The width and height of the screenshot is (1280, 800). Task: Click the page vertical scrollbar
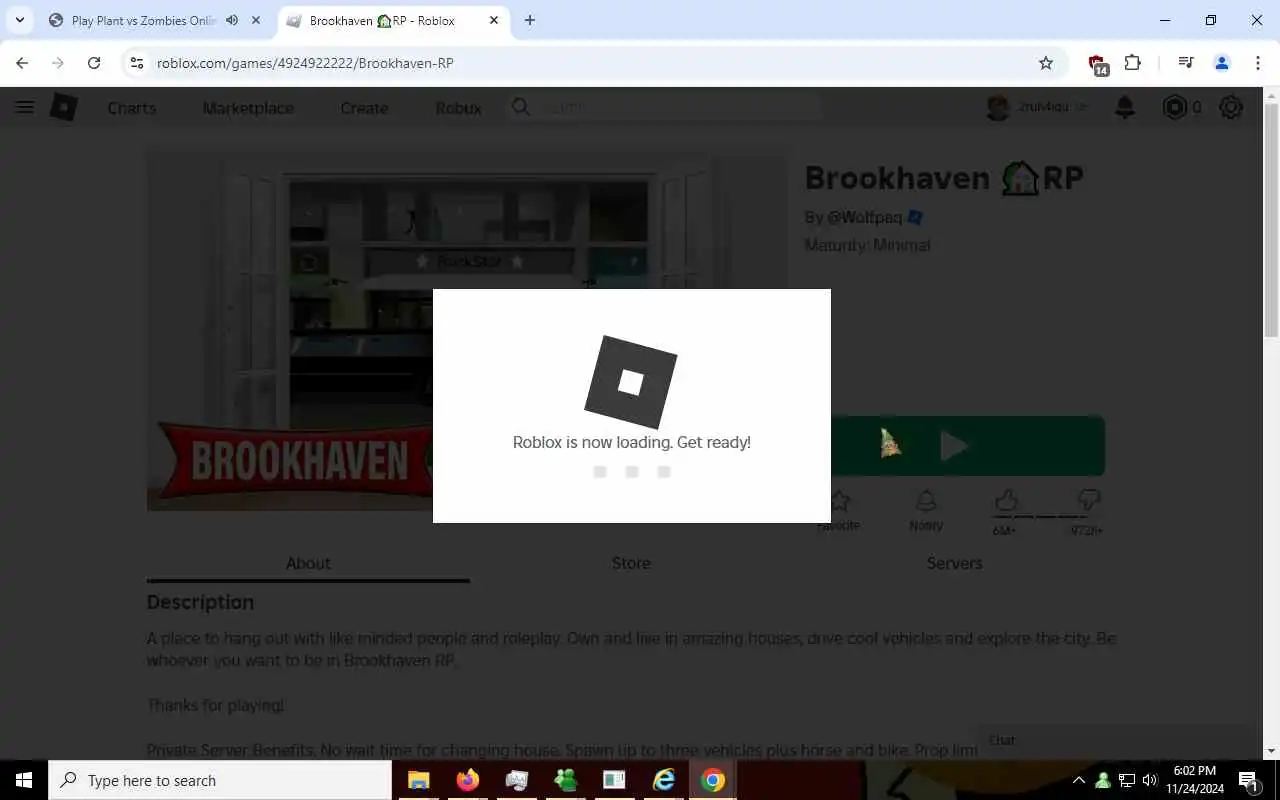(x=1271, y=222)
